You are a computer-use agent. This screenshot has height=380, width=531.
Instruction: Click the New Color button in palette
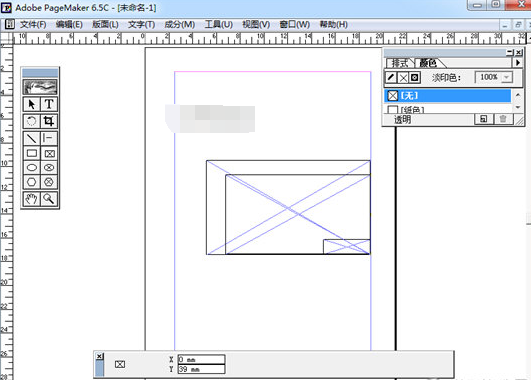coord(484,119)
